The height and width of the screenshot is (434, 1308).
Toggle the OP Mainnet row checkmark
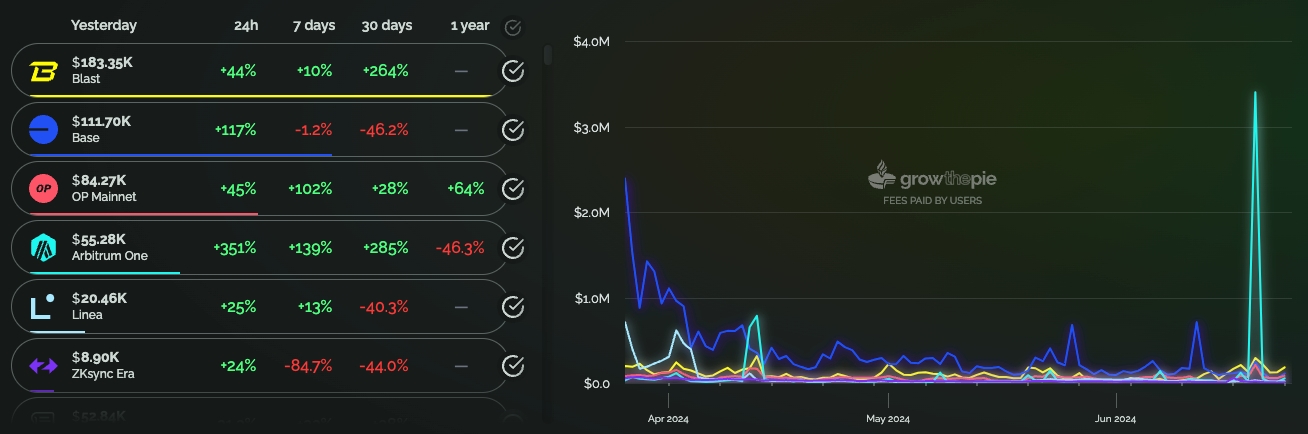pyautogui.click(x=513, y=189)
